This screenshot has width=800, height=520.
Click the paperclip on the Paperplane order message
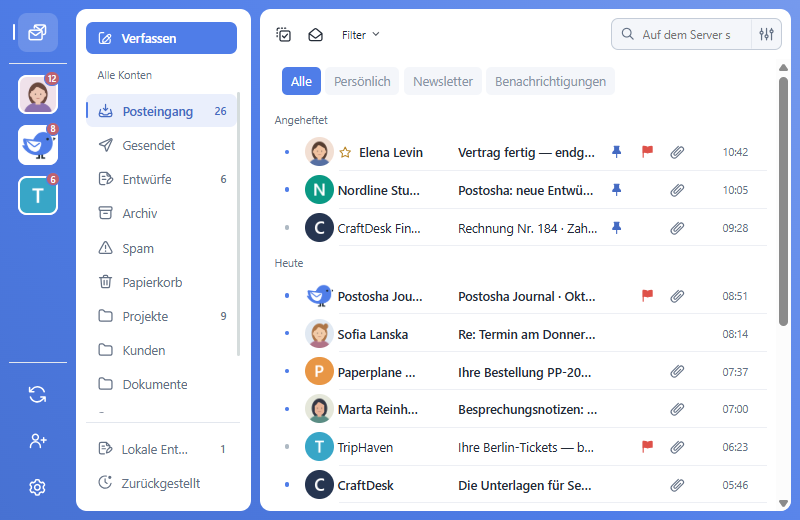coord(677,372)
